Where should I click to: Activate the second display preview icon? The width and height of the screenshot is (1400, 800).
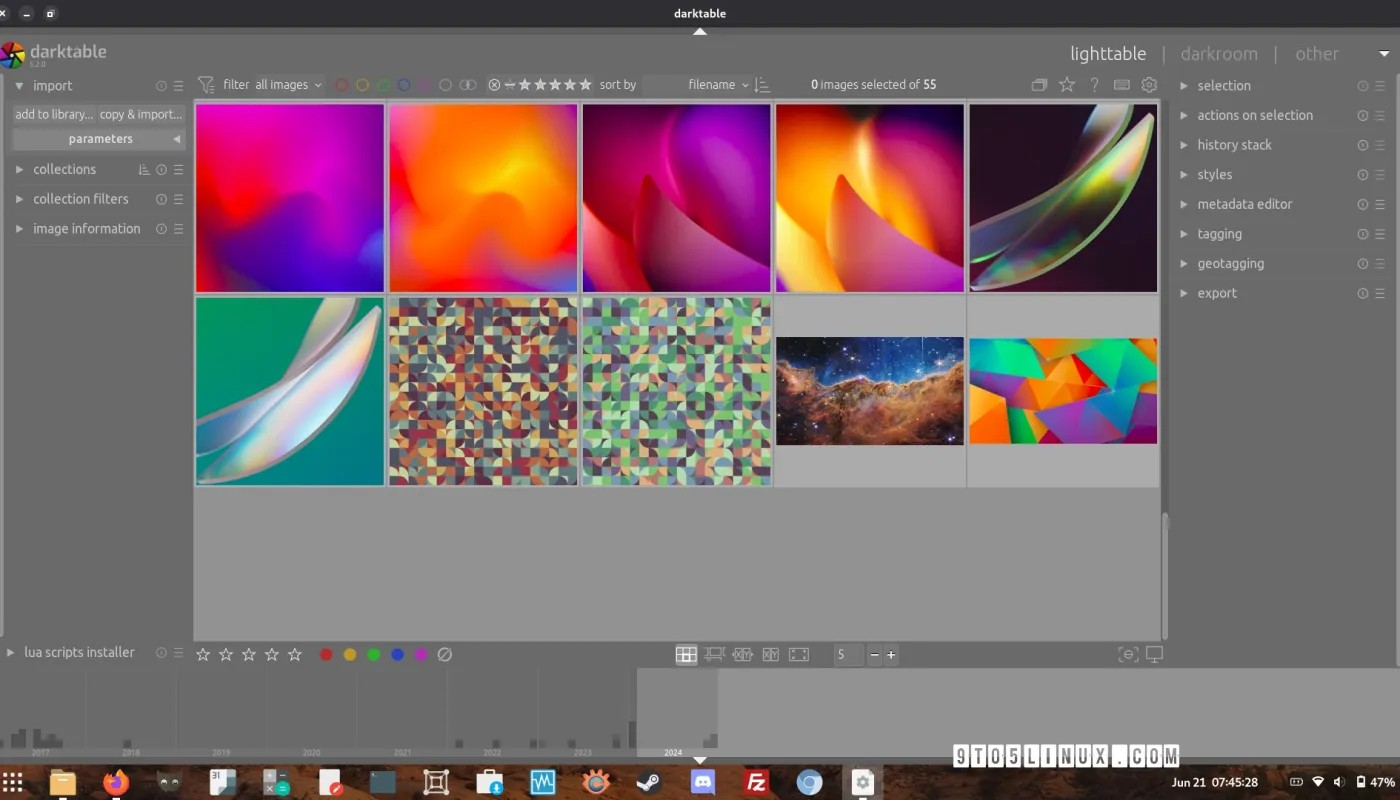[x=1157, y=654]
